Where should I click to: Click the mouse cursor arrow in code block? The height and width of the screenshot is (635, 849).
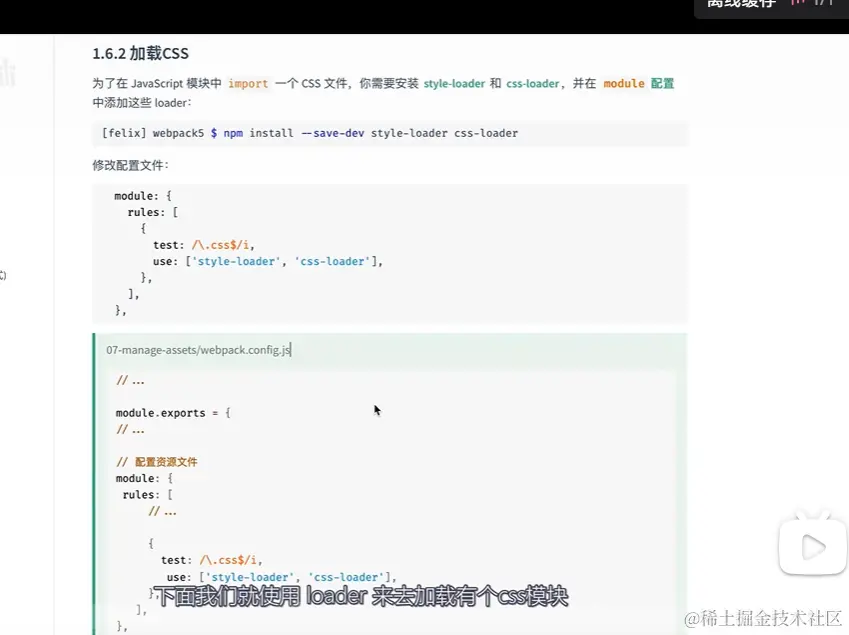(x=376, y=411)
